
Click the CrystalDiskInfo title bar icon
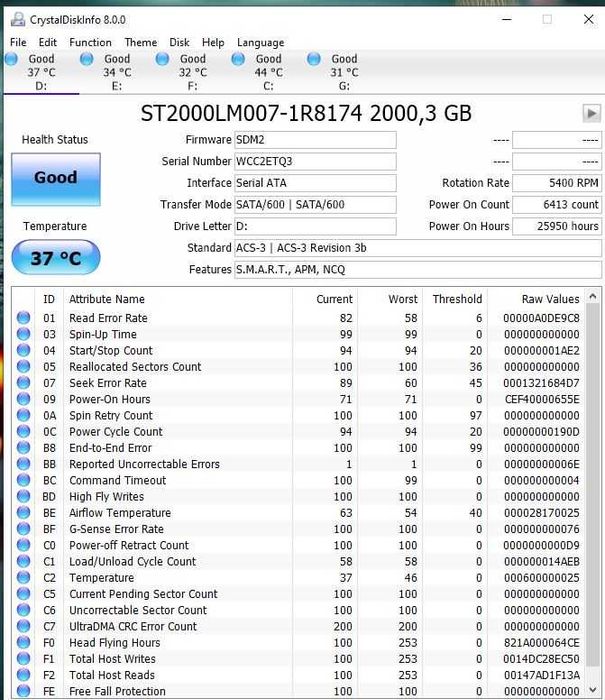point(18,20)
